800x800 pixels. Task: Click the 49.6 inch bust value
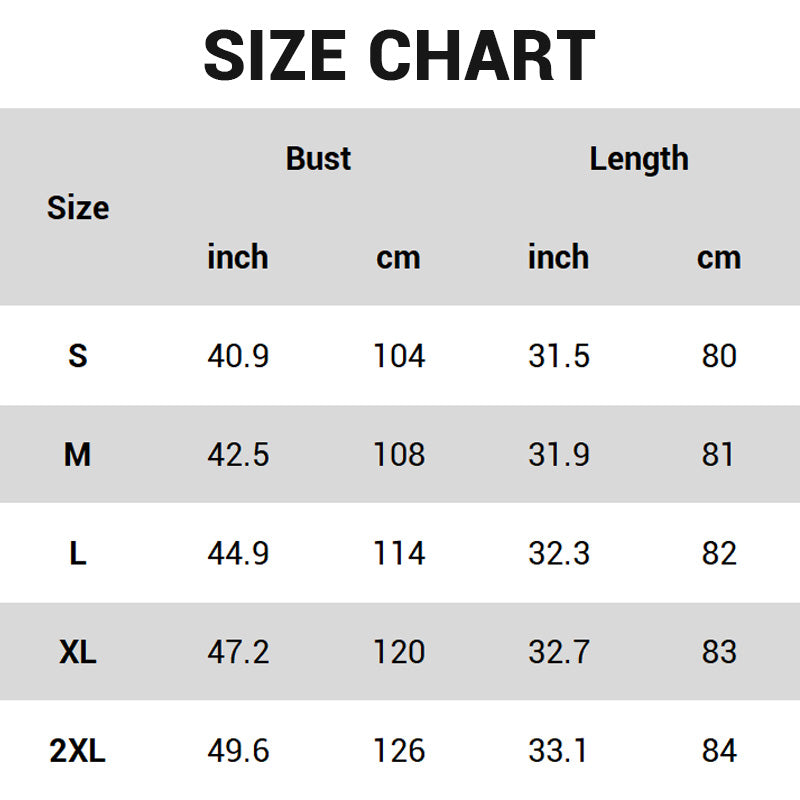point(238,751)
